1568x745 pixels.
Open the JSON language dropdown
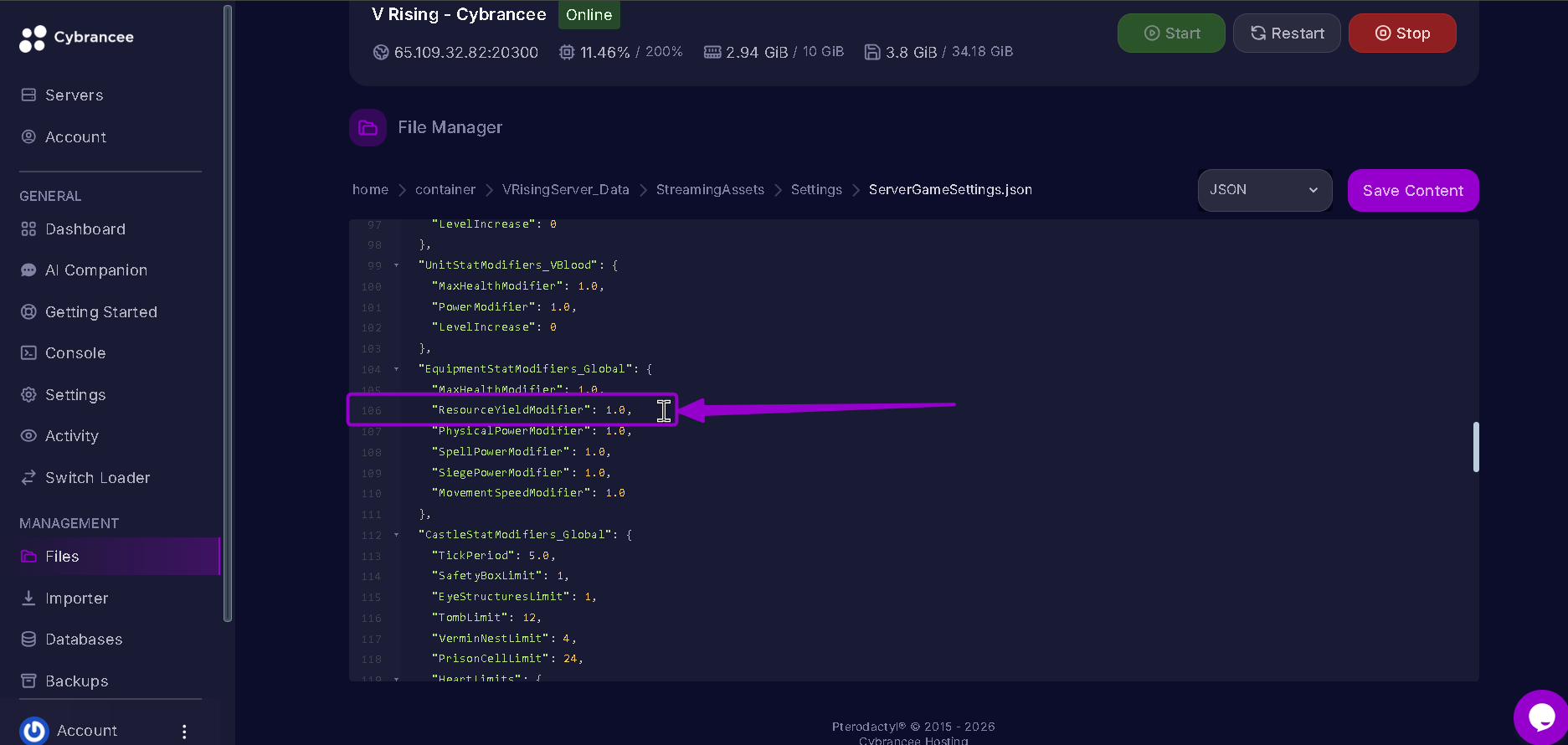pyautogui.click(x=1265, y=190)
